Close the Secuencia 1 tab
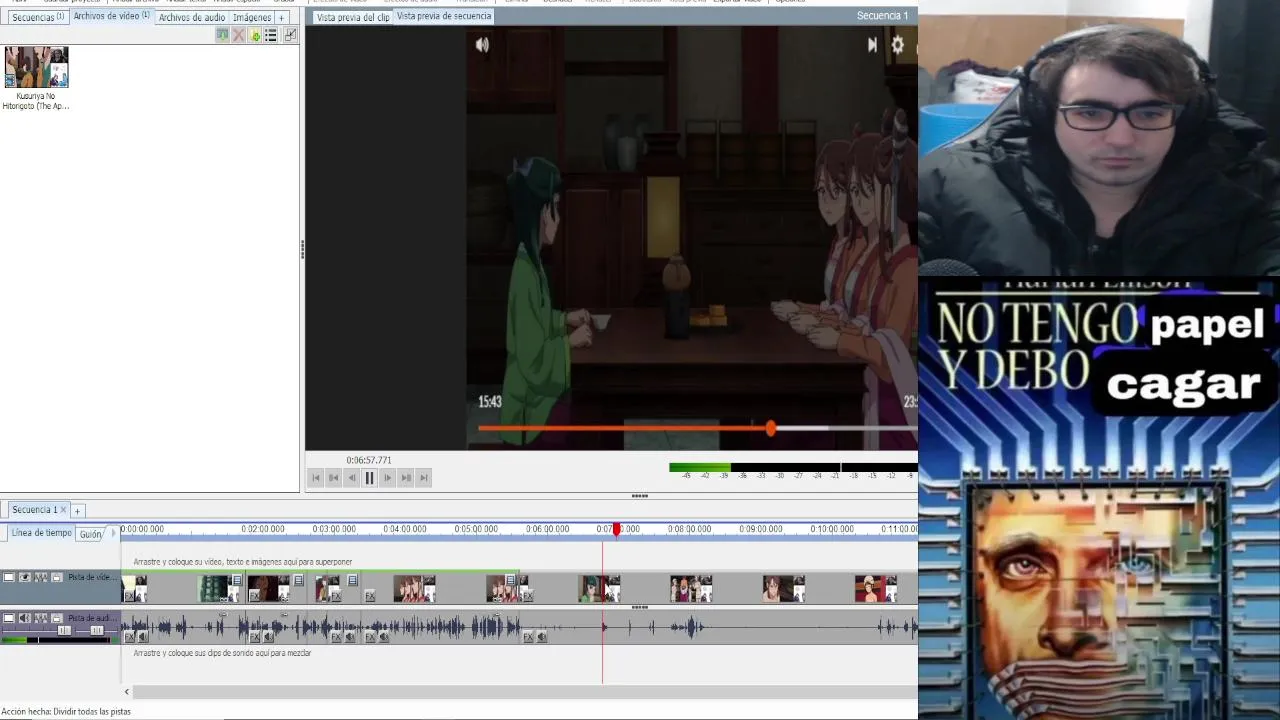The image size is (1280, 720). 63,510
